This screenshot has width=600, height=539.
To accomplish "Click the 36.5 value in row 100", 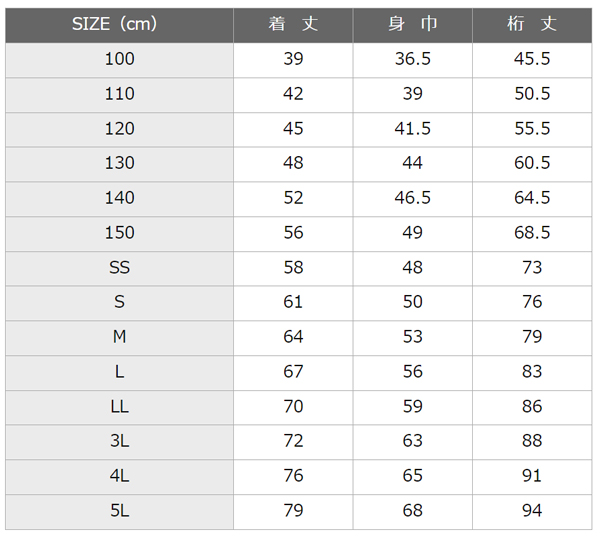I will point(412,59).
